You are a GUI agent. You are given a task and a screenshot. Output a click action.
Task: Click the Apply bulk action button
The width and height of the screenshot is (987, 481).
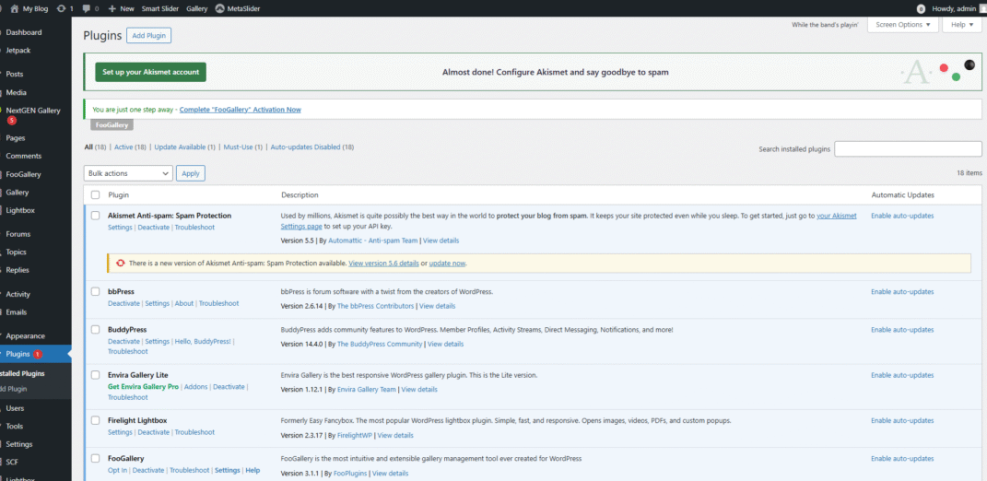click(191, 173)
